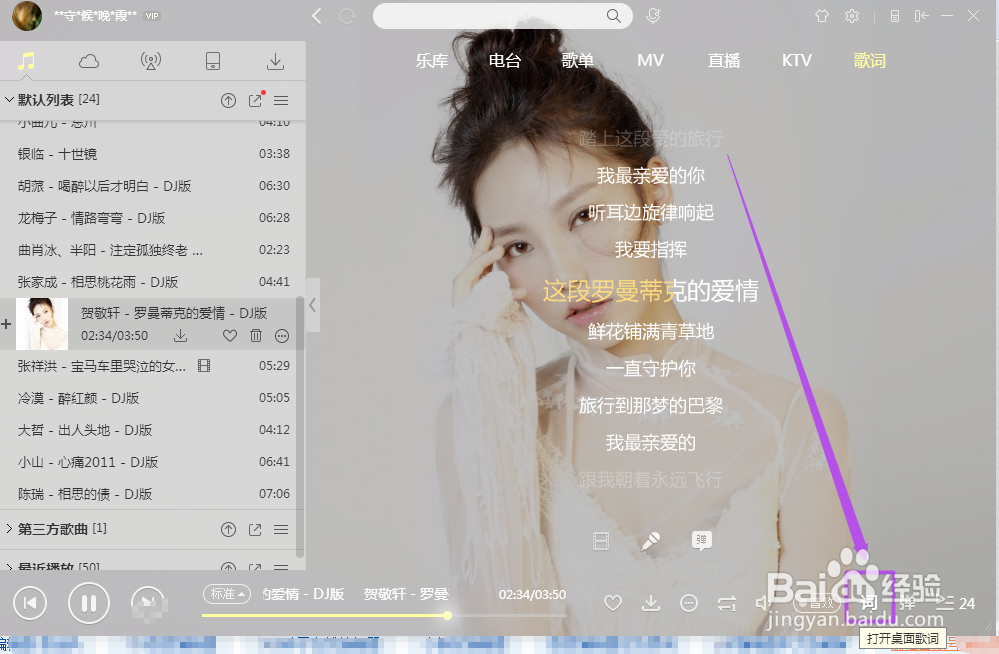Image resolution: width=999 pixels, height=654 pixels.
Task: Click the refresh icon beside the search box
Action: coord(347,16)
